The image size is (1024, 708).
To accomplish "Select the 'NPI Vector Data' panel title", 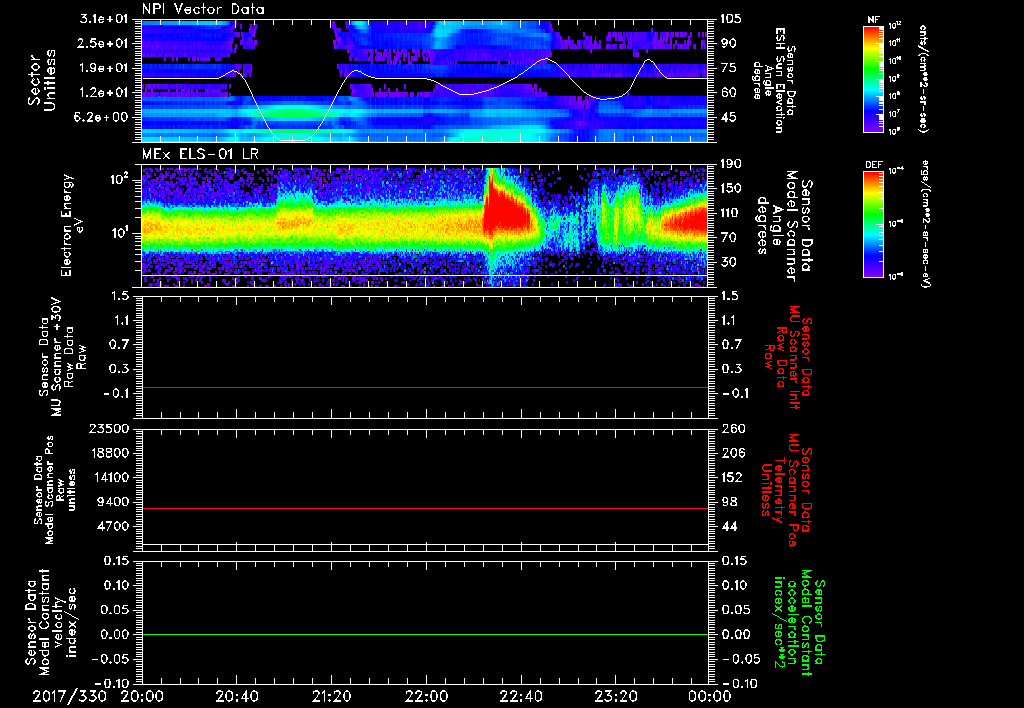I will pyautogui.click(x=203, y=9).
